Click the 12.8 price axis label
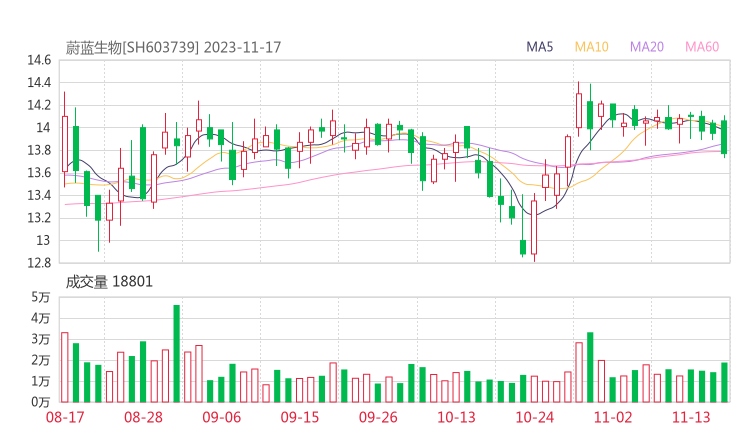The width and height of the screenshot is (740, 440). pos(39,263)
